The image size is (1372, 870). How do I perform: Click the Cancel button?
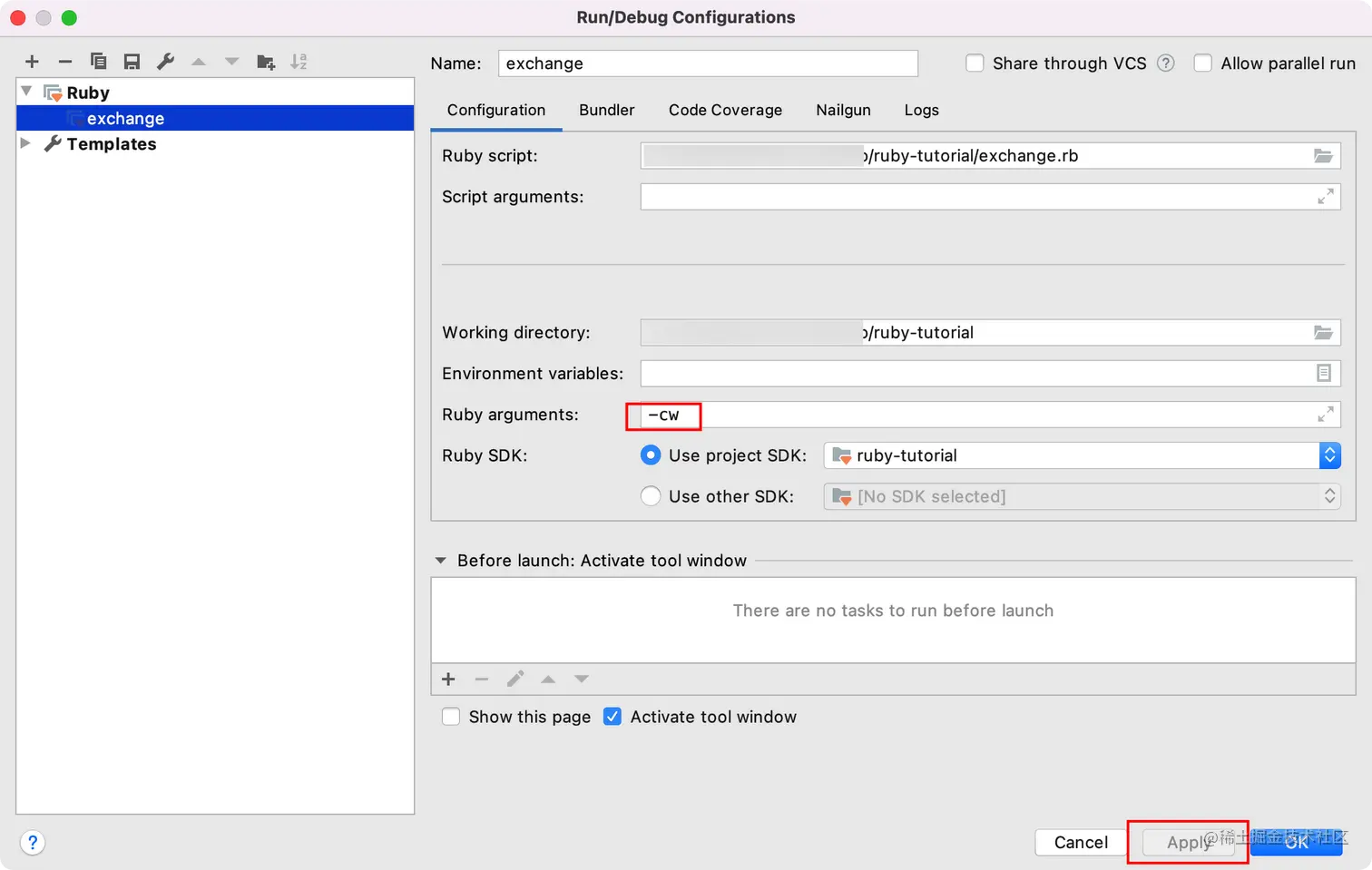1081,843
